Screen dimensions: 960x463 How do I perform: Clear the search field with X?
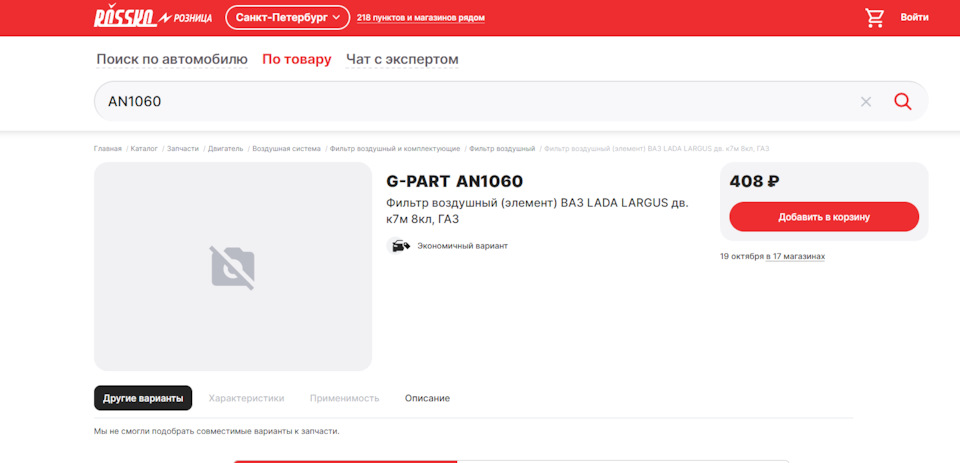click(x=866, y=102)
